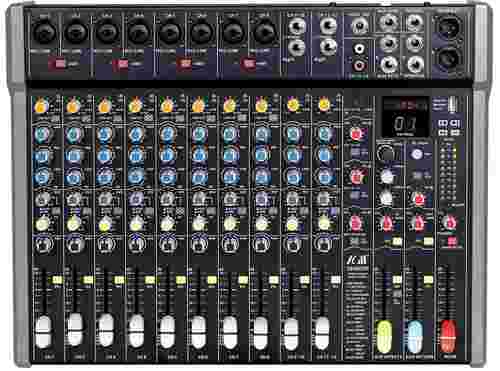
Task: Click the light-blue fader in master section
Action: coord(414,336)
